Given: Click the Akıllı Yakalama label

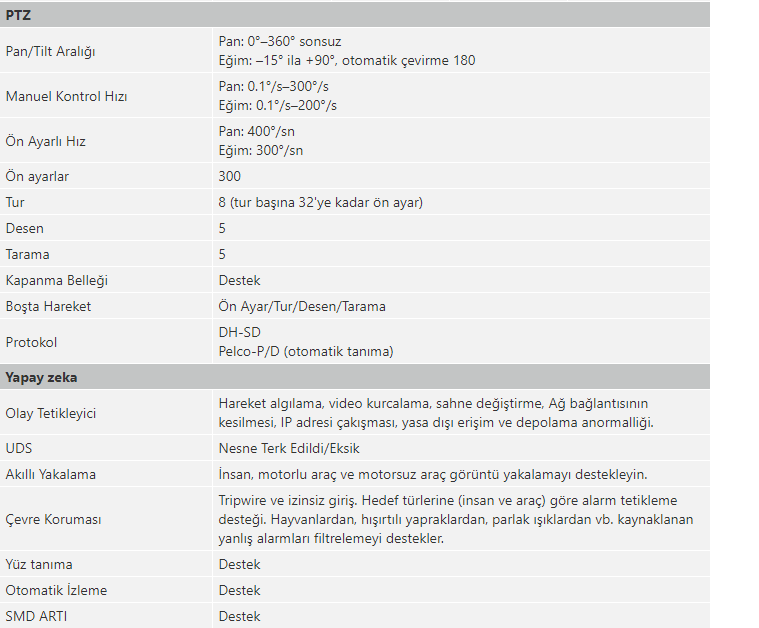Looking at the screenshot, I should (x=51, y=475).
